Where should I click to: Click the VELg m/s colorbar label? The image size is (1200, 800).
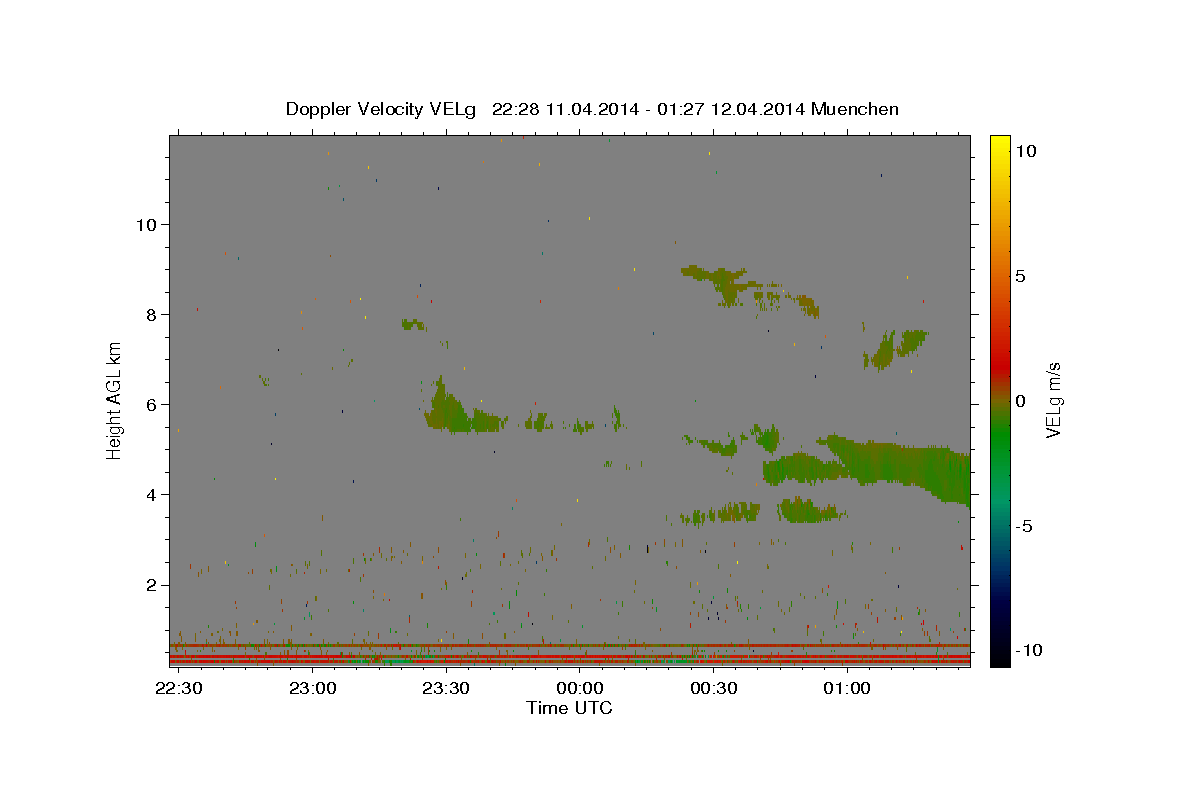point(1053,400)
